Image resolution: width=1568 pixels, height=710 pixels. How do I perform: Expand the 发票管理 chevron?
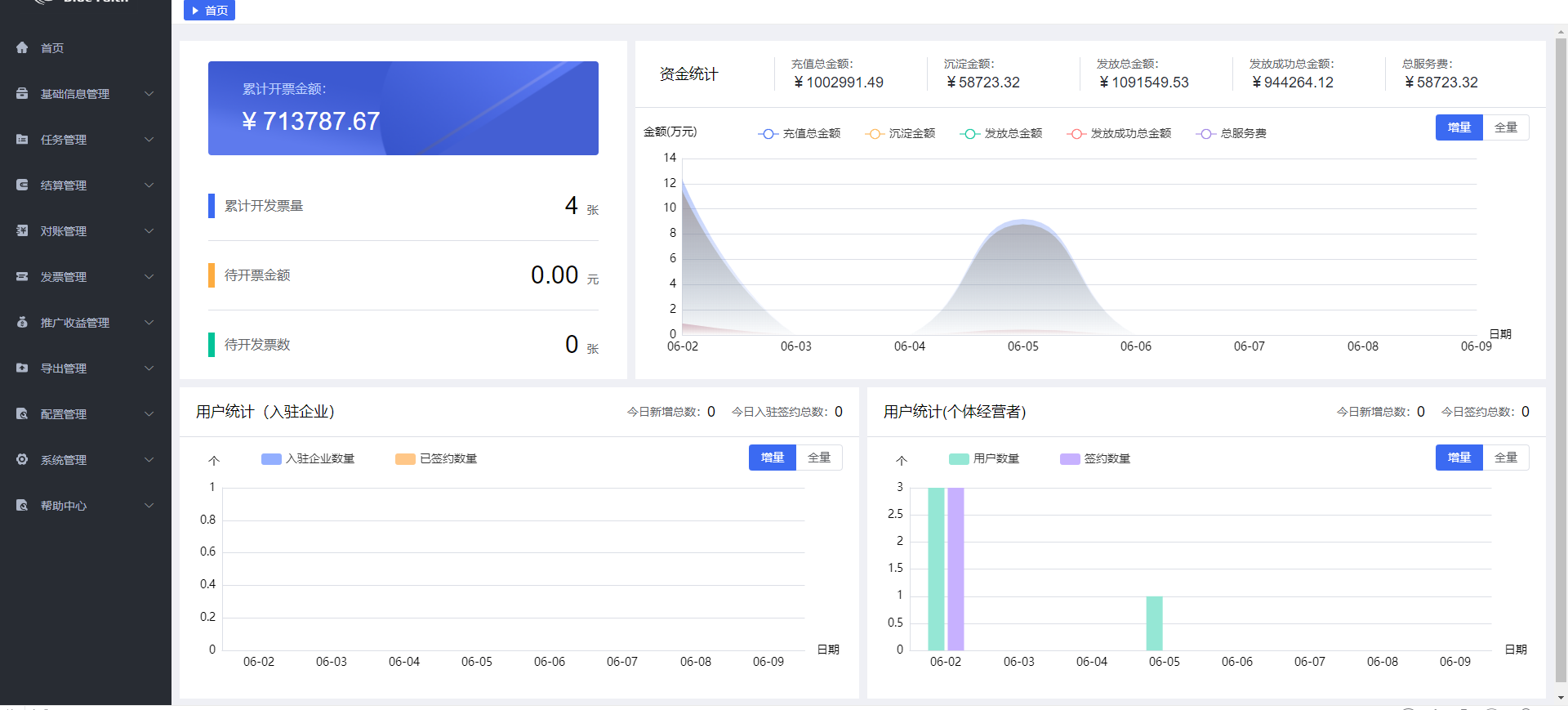[149, 276]
